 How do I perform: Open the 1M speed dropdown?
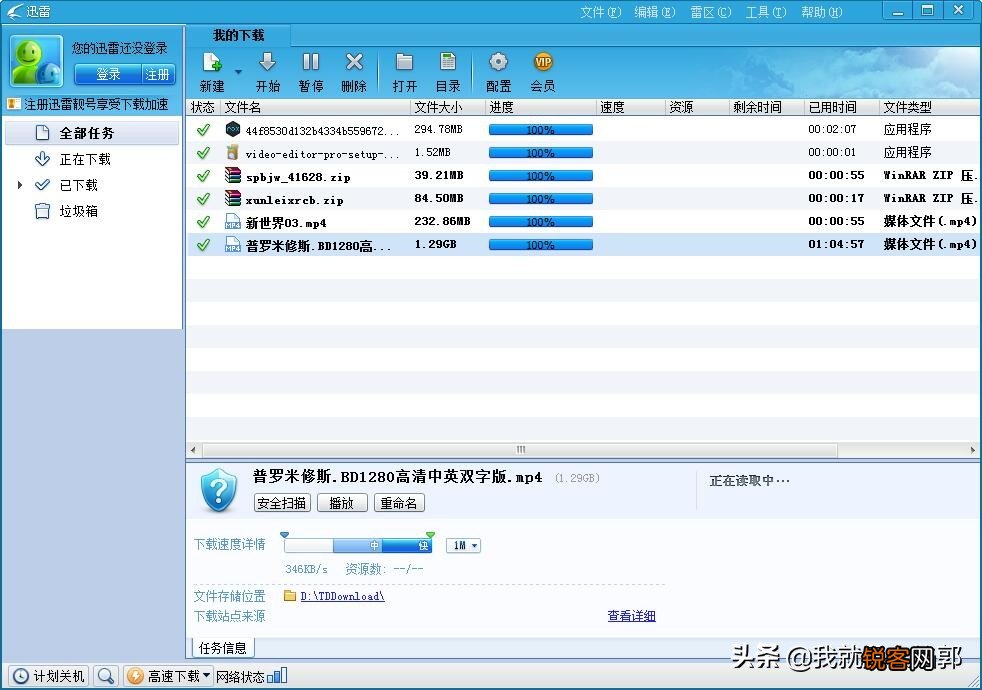click(463, 545)
